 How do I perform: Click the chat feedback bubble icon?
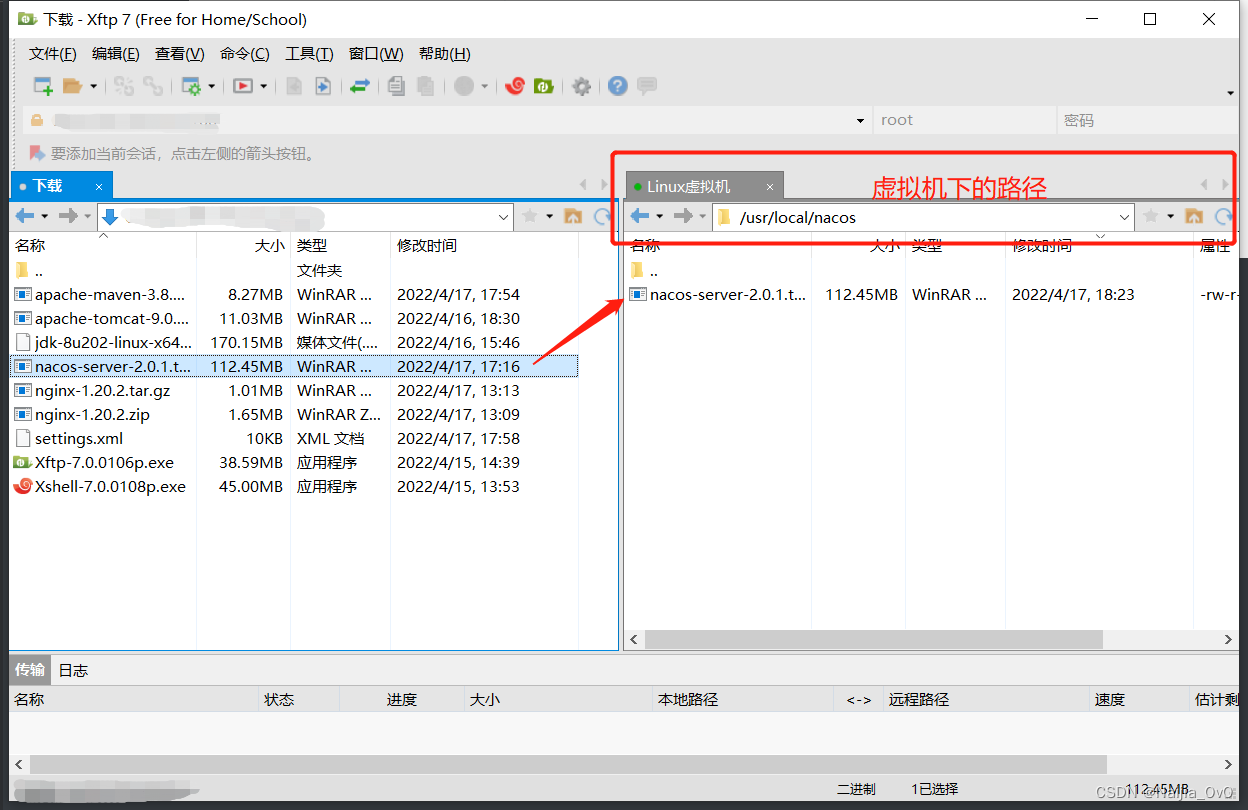647,86
